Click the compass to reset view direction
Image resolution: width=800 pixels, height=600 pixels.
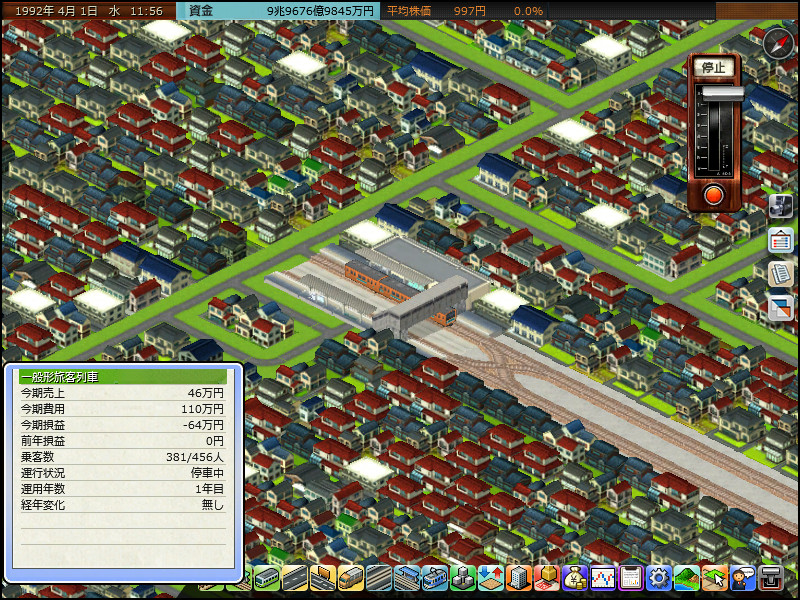779,43
